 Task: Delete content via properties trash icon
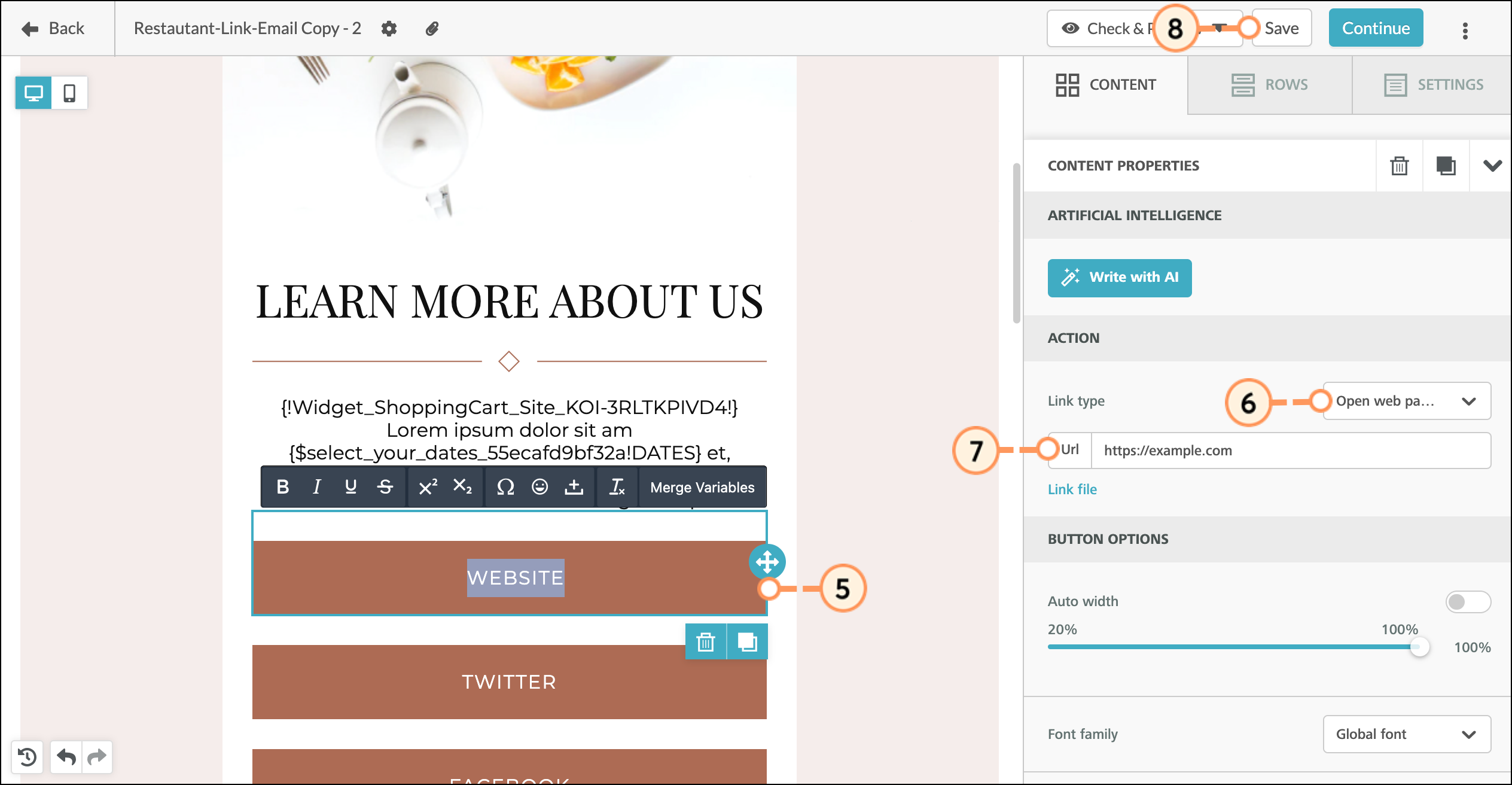(x=1400, y=166)
